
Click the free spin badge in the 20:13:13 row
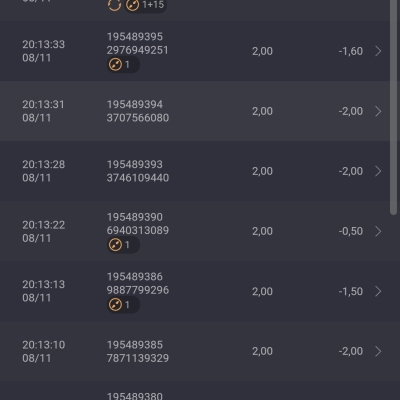click(x=123, y=305)
